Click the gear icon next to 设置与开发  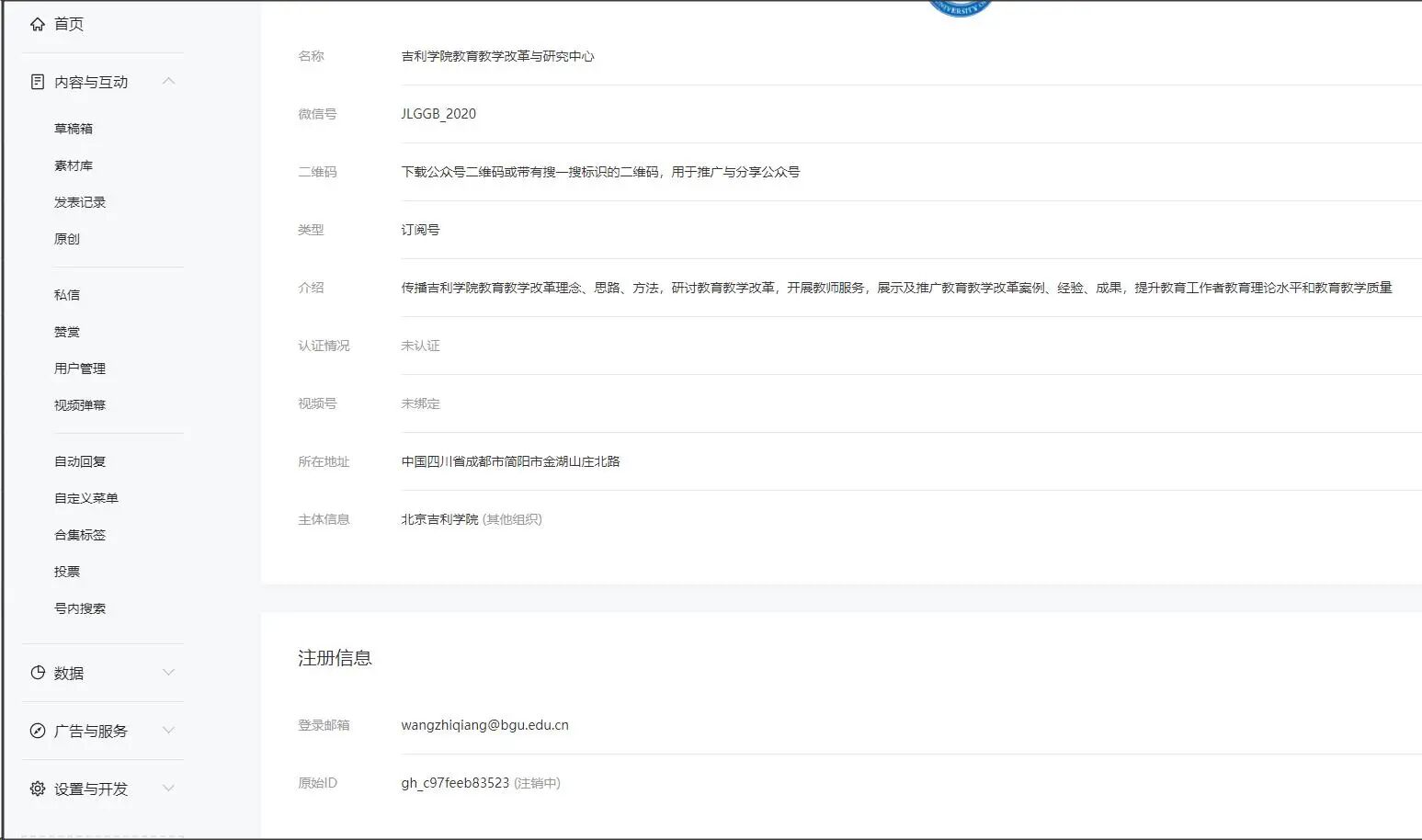[x=38, y=789]
